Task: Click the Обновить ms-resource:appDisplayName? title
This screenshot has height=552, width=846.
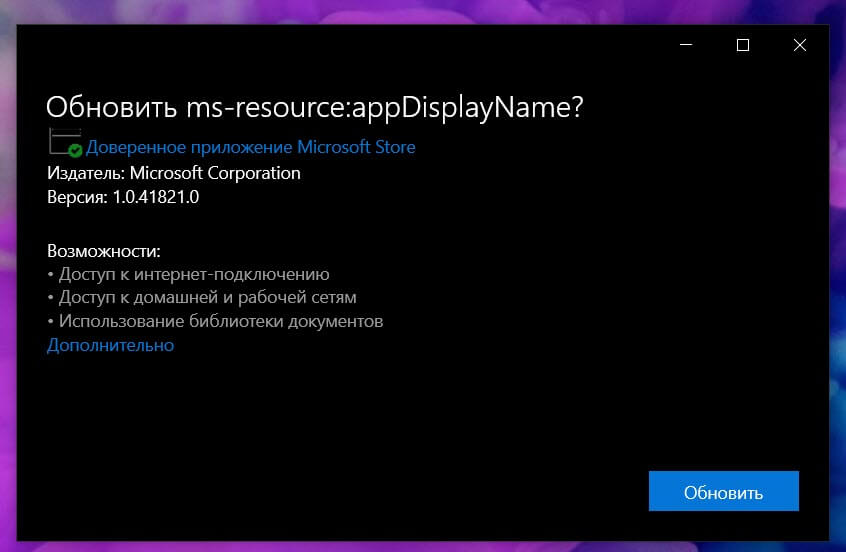Action: [x=315, y=107]
